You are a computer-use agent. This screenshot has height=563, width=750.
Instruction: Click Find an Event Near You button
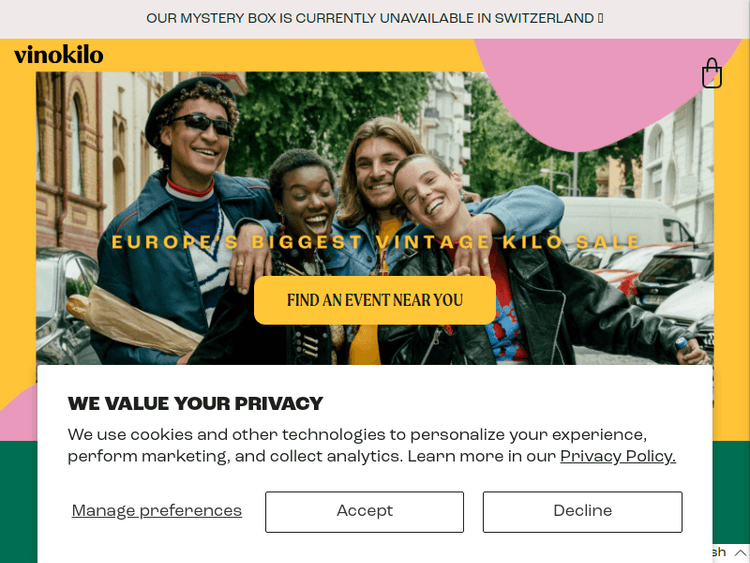(x=375, y=300)
